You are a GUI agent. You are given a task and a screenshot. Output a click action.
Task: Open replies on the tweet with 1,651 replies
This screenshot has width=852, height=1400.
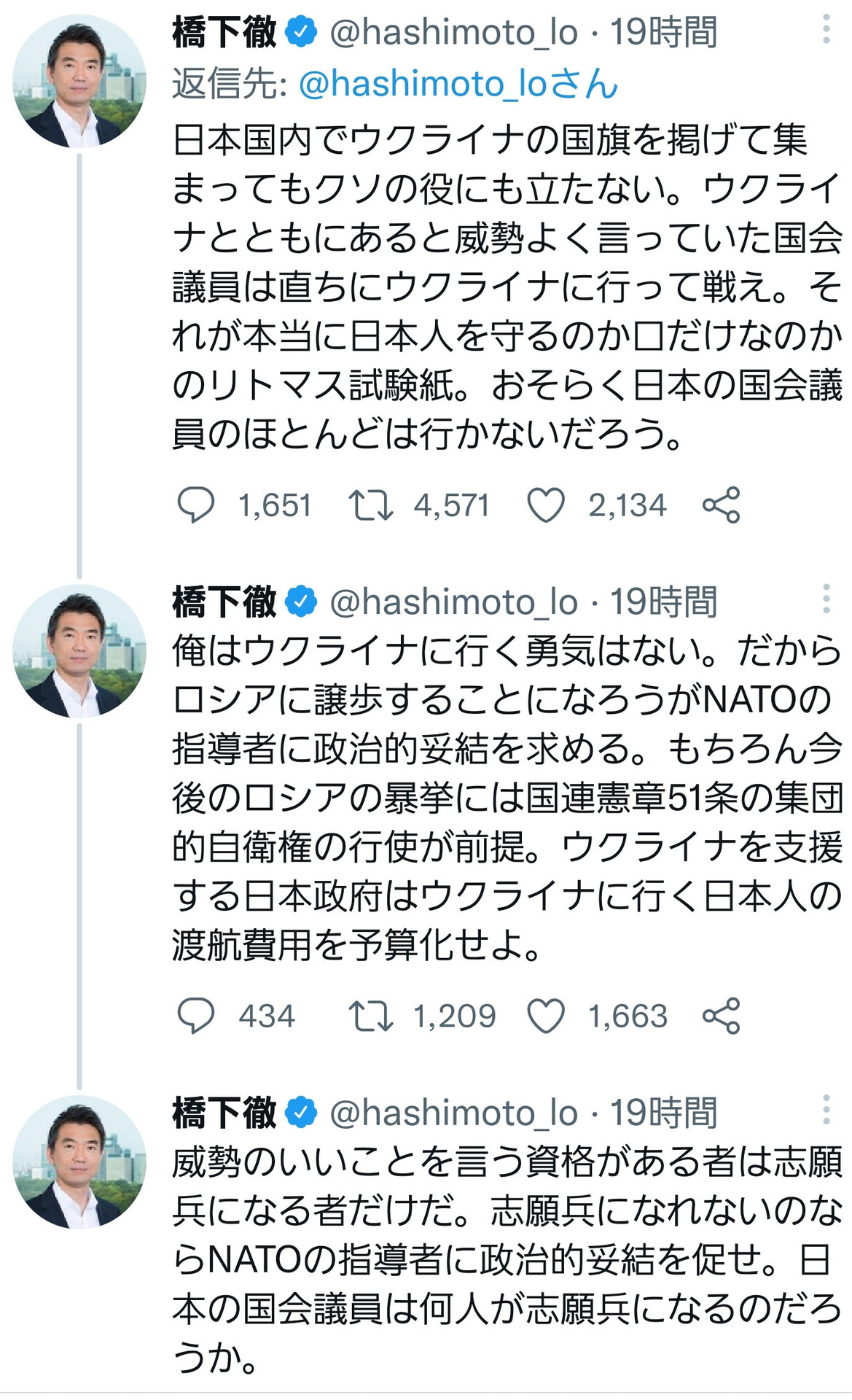tap(196, 505)
